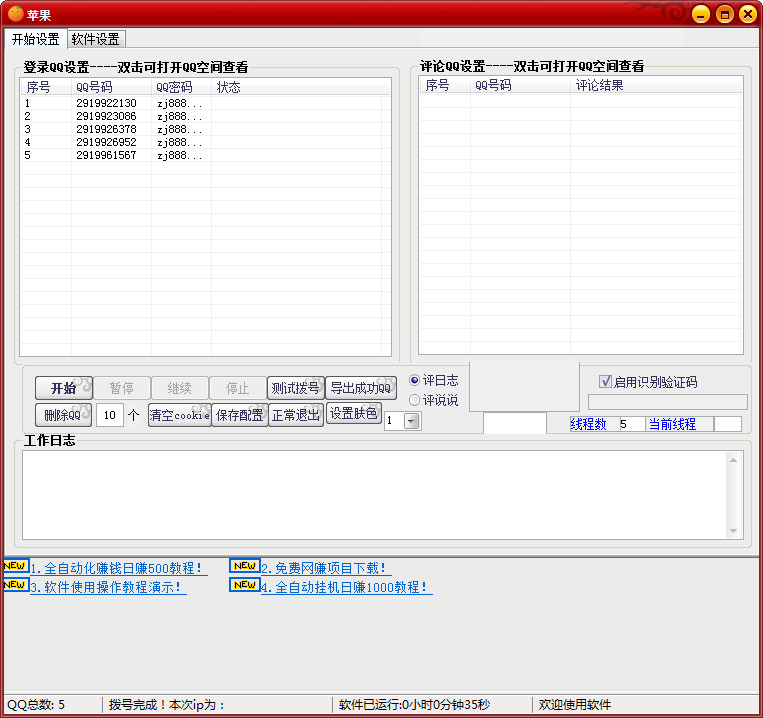Click NEW badge beside tutorial link 1

click(16, 566)
